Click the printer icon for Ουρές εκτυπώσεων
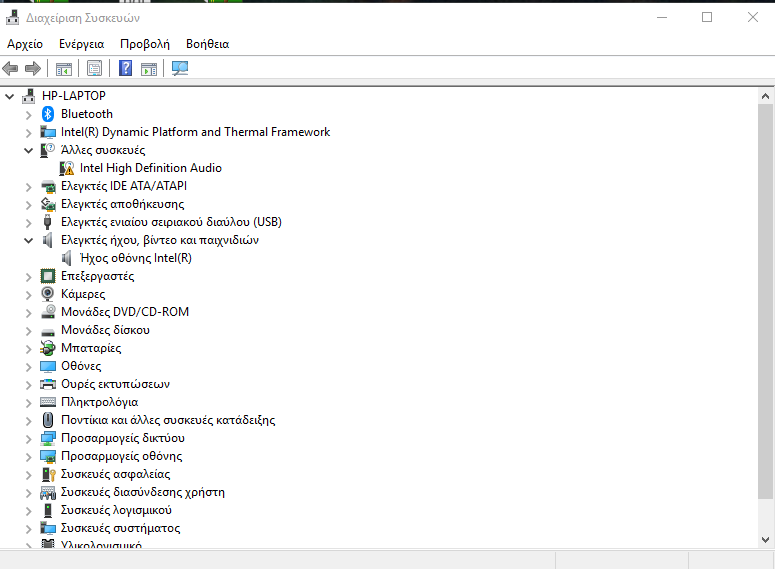The width and height of the screenshot is (775, 569). (47, 384)
